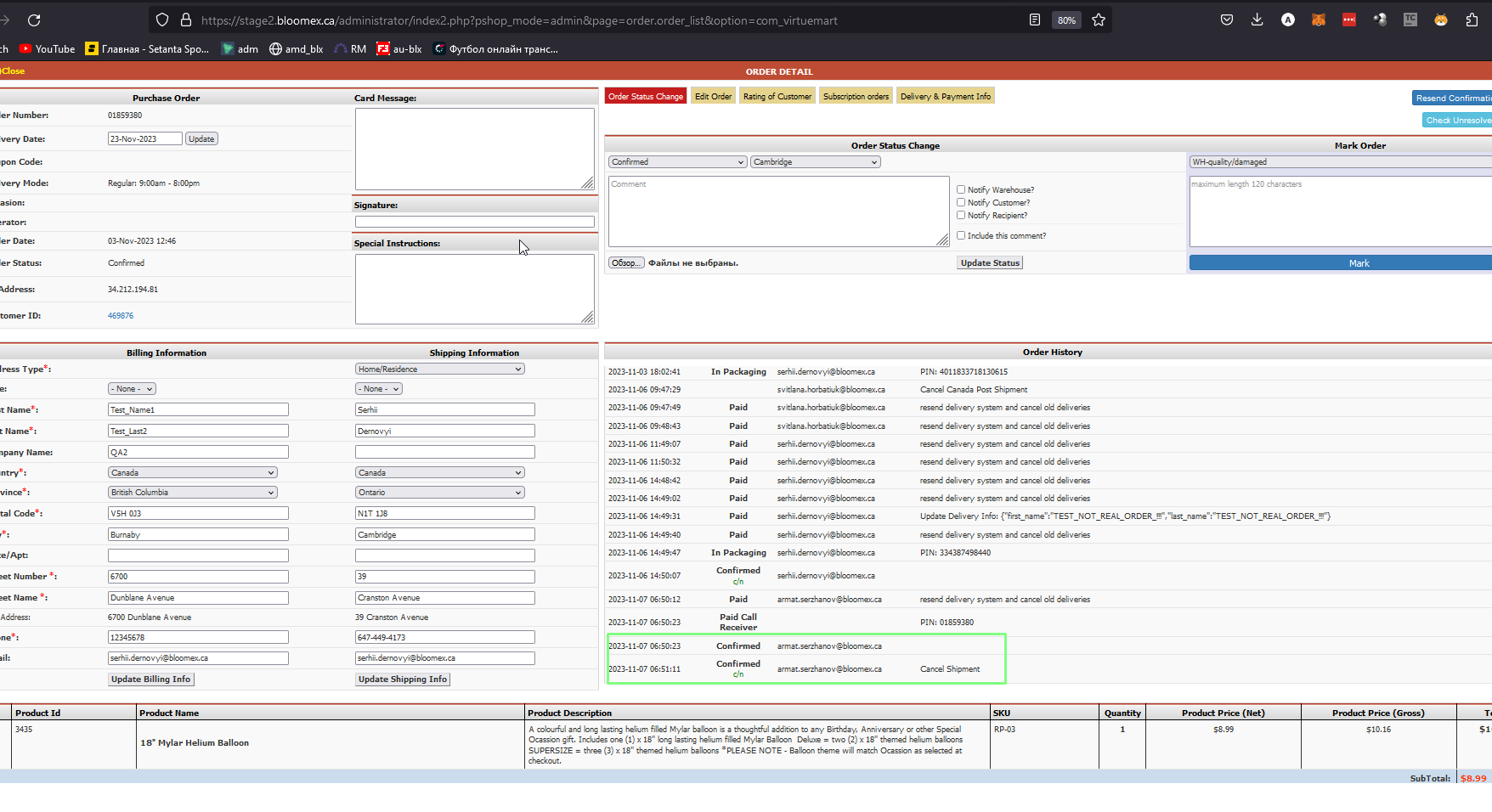
Task: Click shipping phone 647-449-4173 field
Action: pyautogui.click(x=445, y=637)
